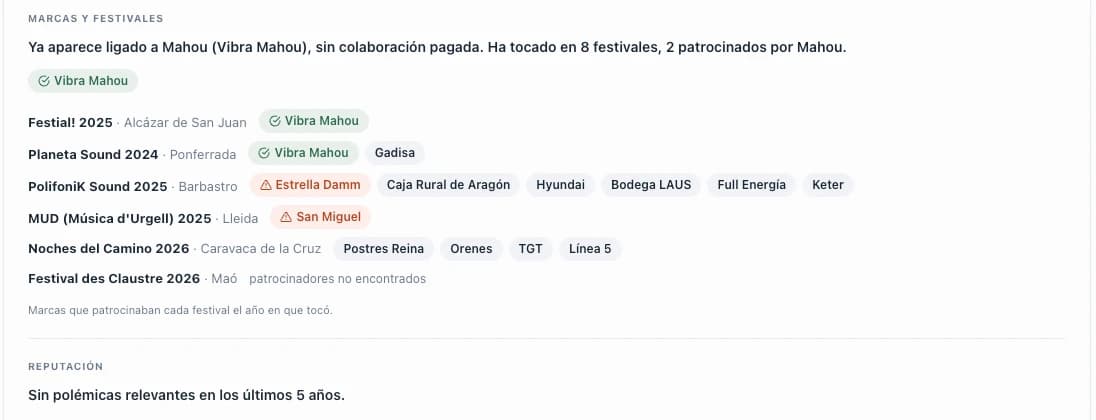Click the Festival des Claustre 2026 title
This screenshot has width=1096, height=420.
(114, 279)
